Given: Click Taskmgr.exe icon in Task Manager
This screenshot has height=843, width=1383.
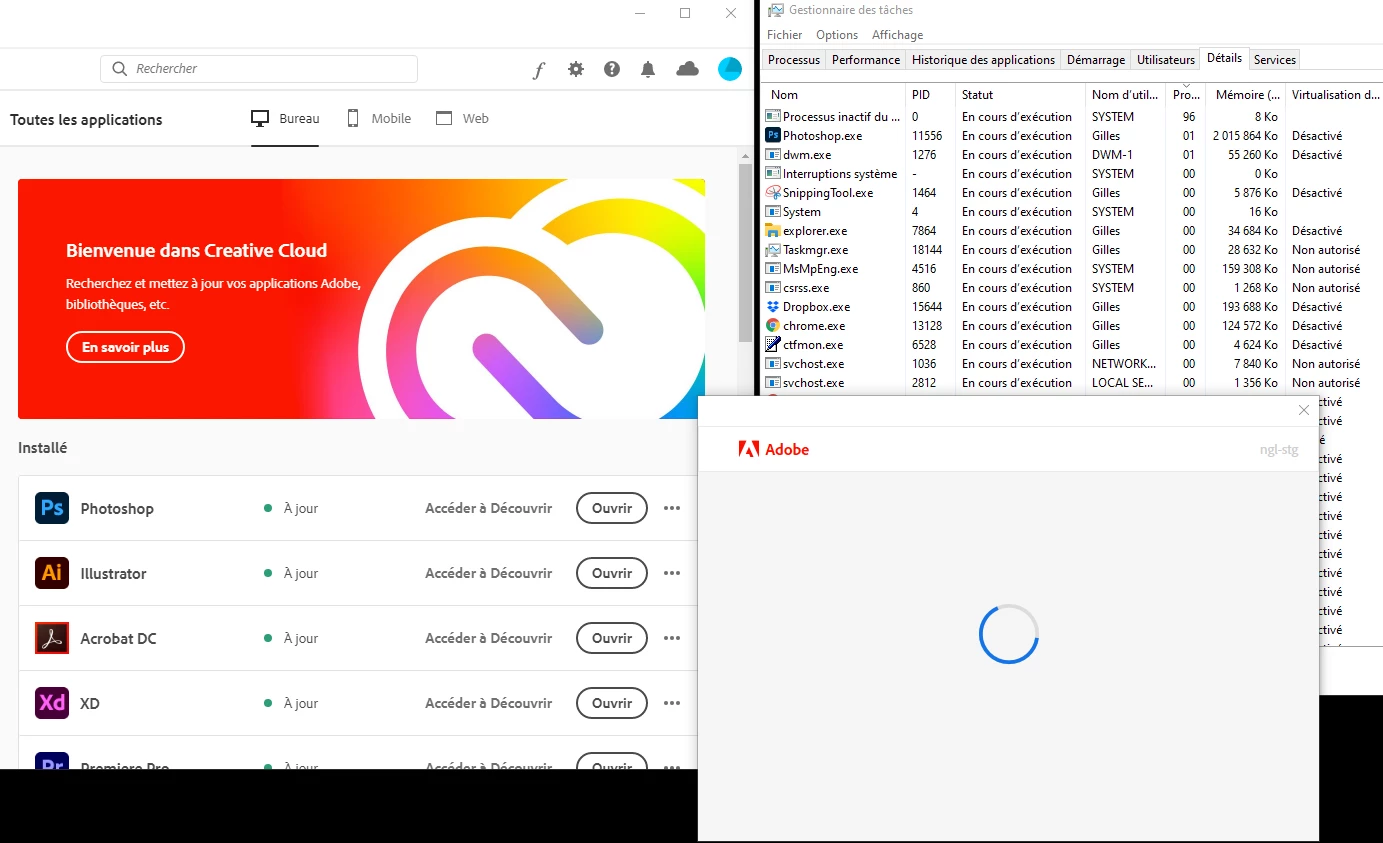Looking at the screenshot, I should (x=772, y=249).
